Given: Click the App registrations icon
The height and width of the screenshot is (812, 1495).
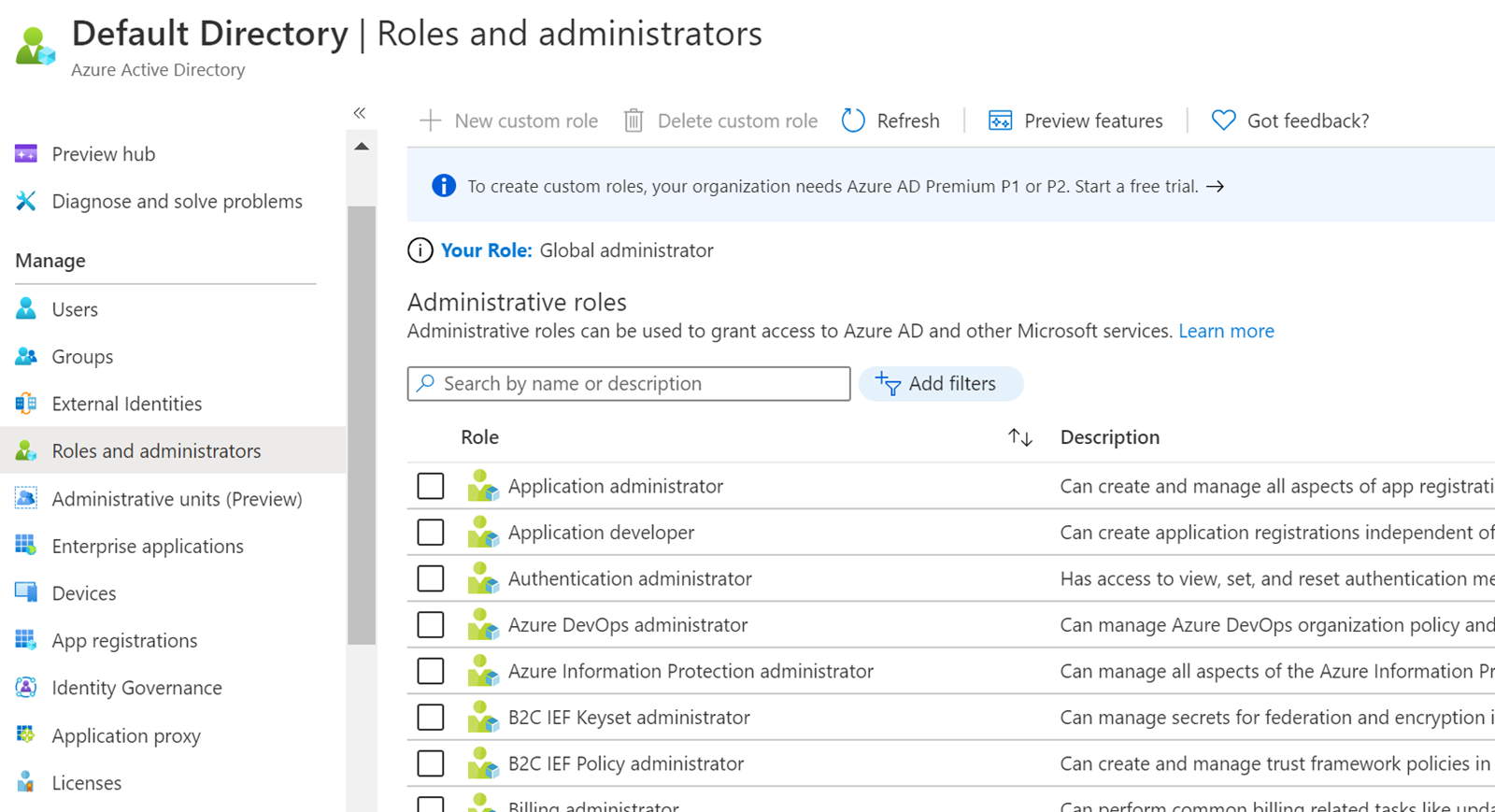Looking at the screenshot, I should click(26, 640).
